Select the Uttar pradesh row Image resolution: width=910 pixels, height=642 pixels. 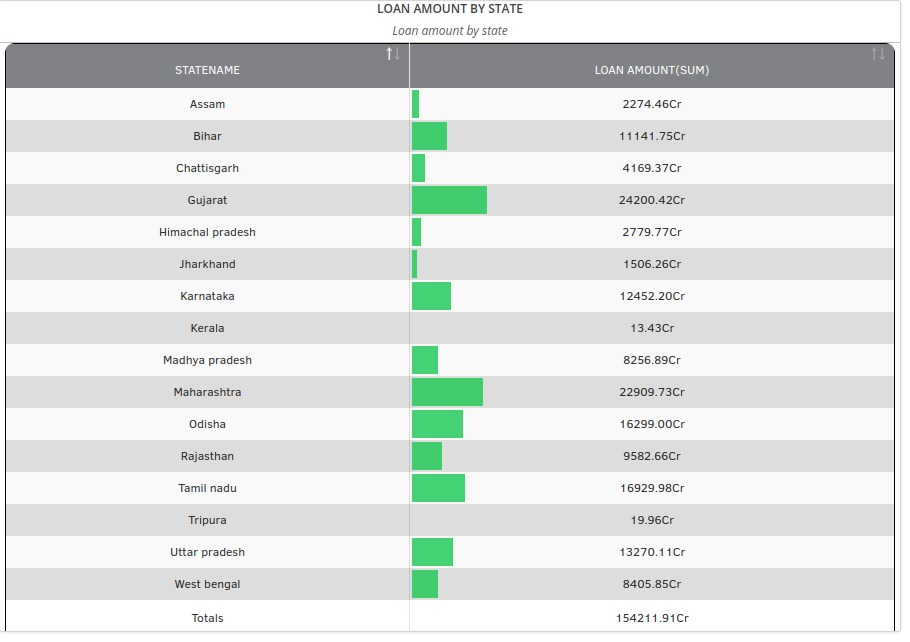pyautogui.click(x=207, y=552)
